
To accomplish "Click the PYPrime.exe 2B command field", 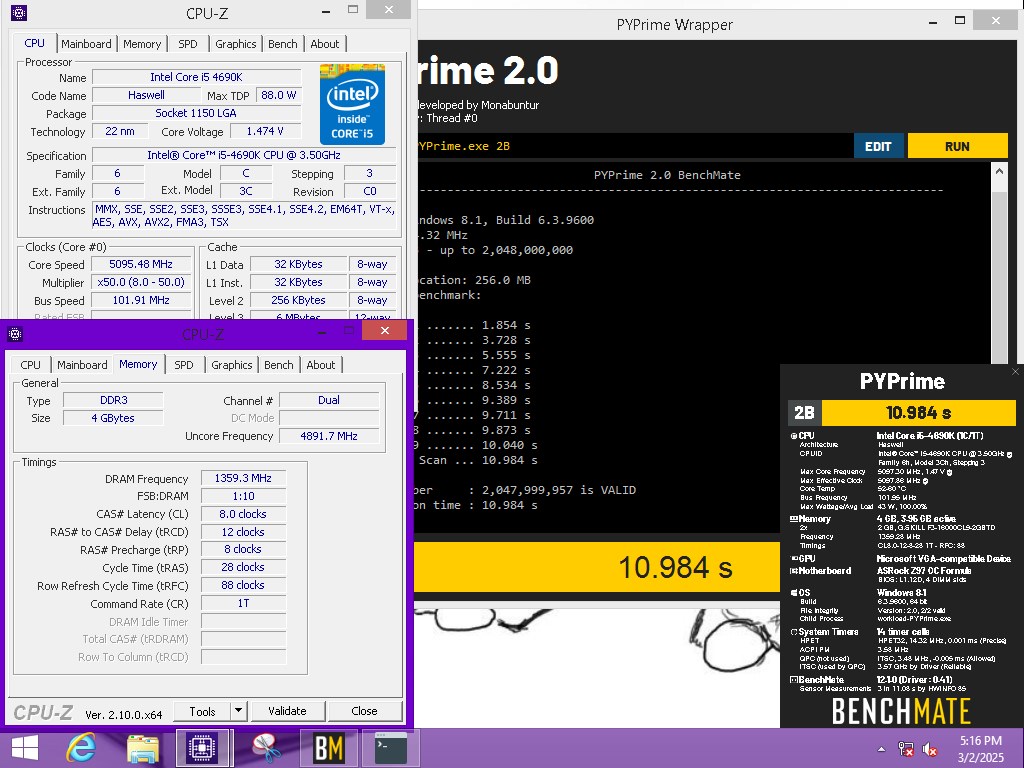I will pyautogui.click(x=633, y=146).
